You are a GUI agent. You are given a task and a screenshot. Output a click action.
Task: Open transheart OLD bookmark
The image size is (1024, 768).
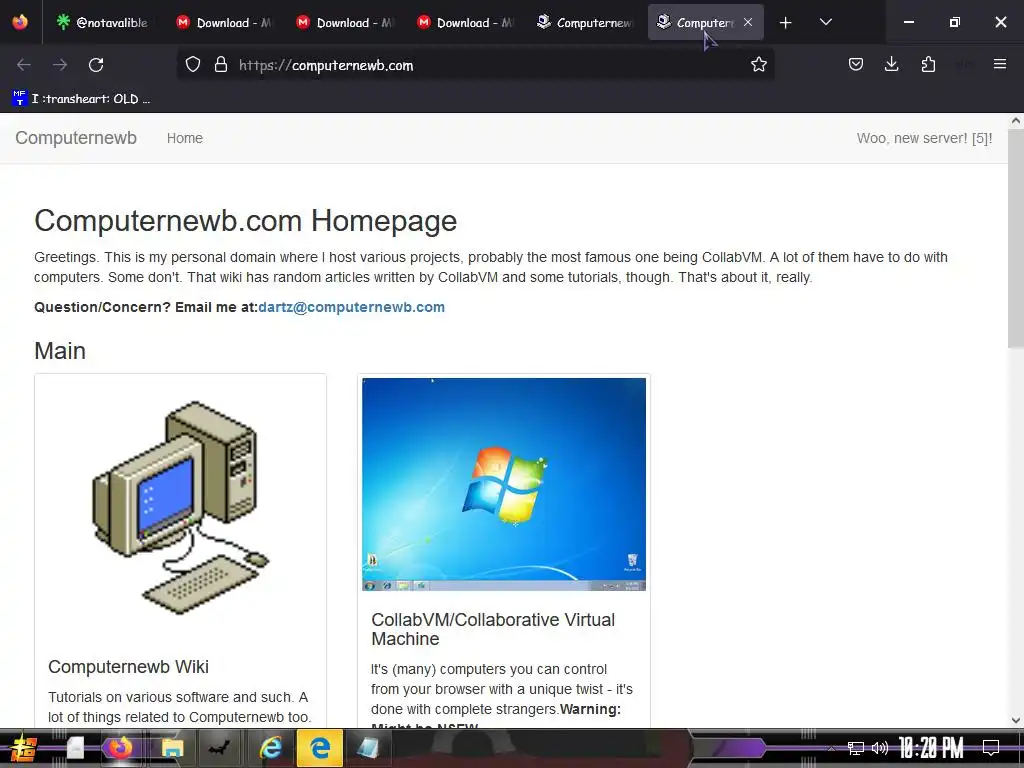point(81,99)
